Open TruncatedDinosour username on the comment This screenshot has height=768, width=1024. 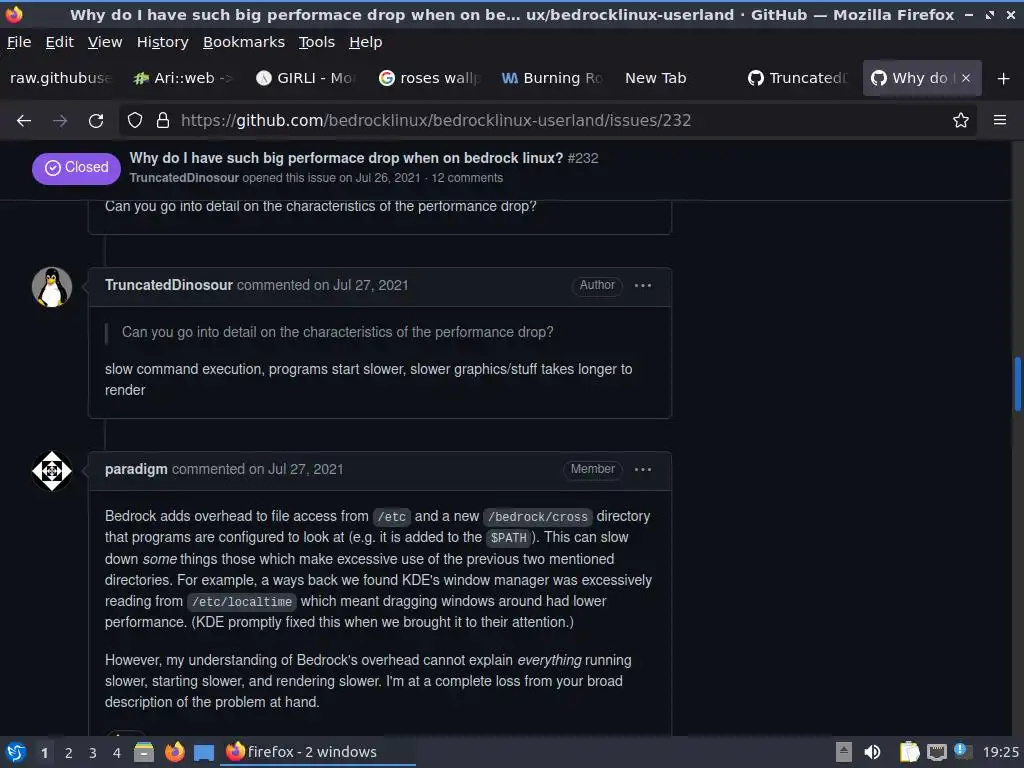pyautogui.click(x=168, y=285)
